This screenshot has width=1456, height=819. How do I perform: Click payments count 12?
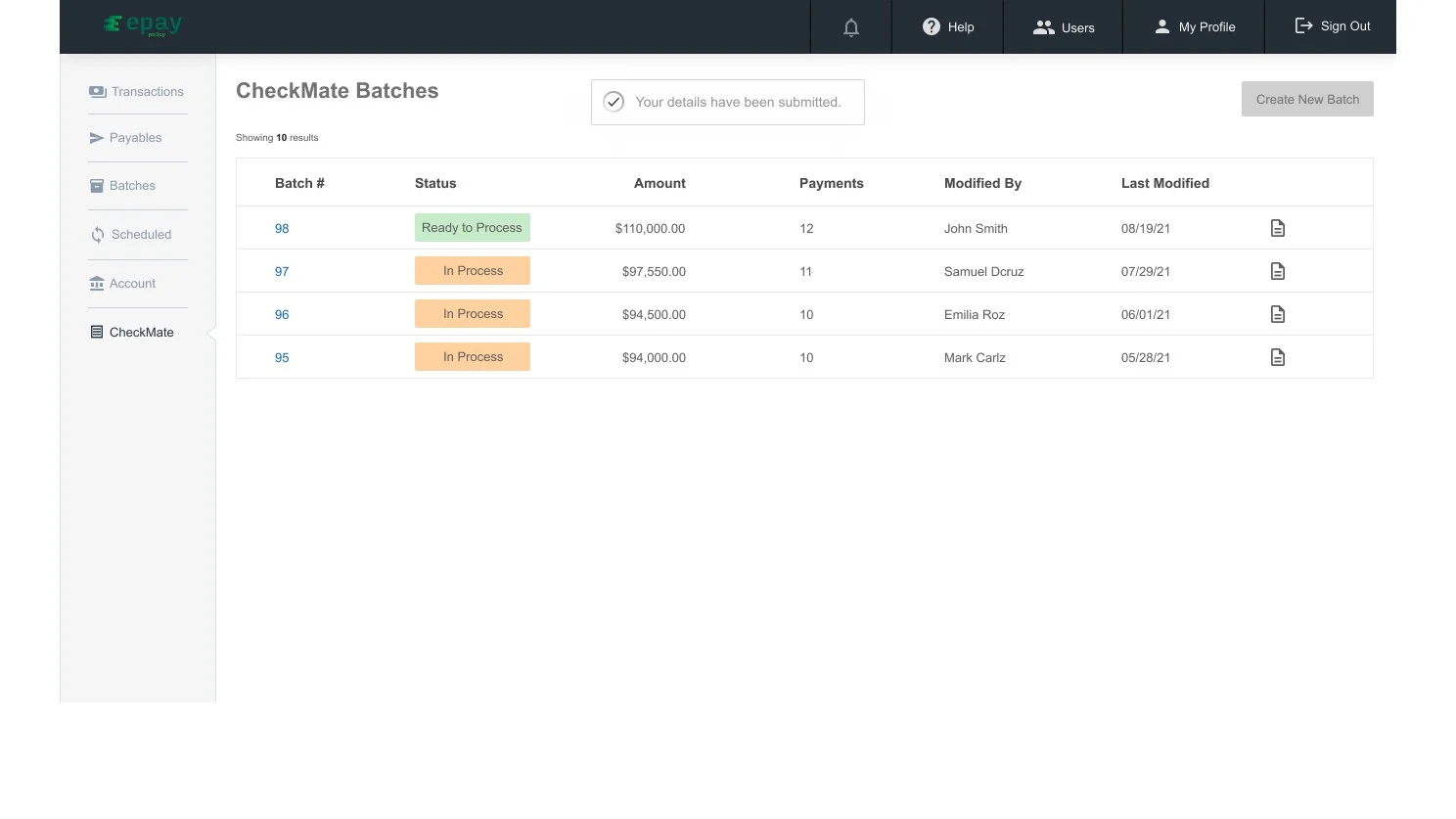806,229
